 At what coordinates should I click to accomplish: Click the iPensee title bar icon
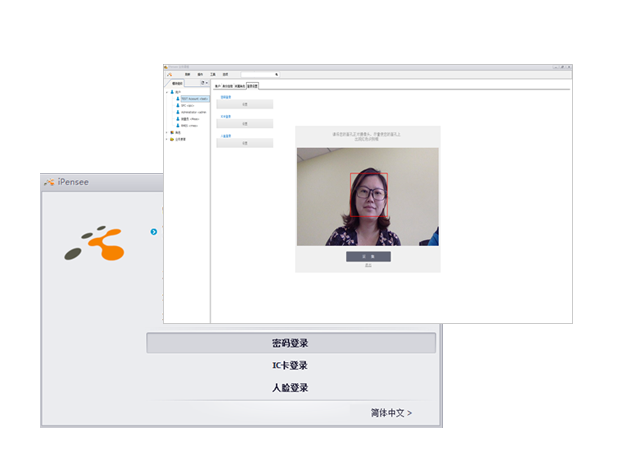[x=48, y=182]
